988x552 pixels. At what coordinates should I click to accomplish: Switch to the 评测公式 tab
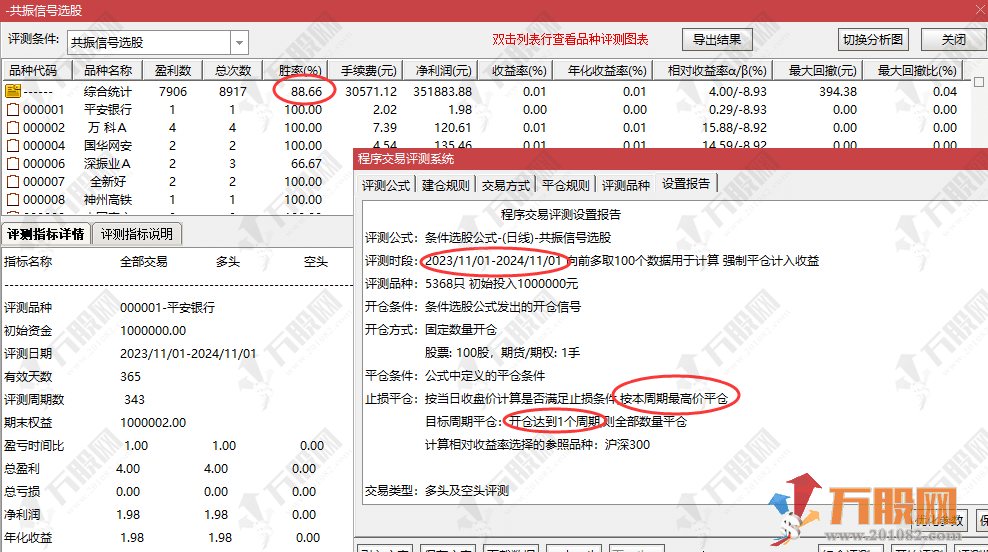pos(386,185)
